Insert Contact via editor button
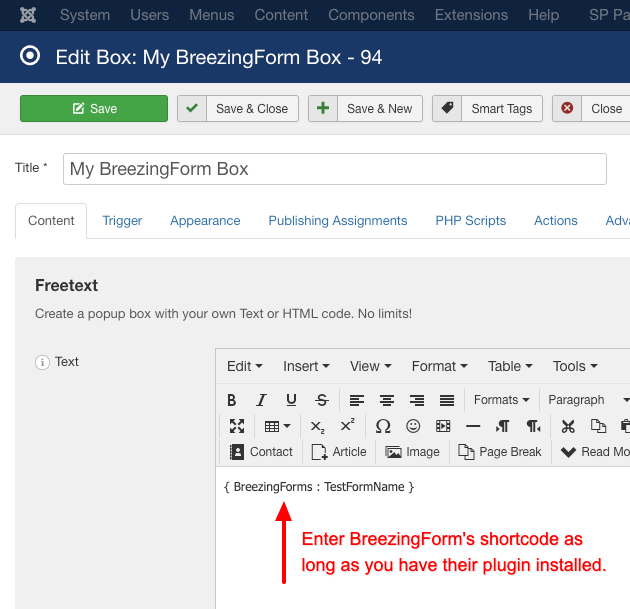Image resolution: width=630 pixels, height=609 pixels. (x=261, y=452)
